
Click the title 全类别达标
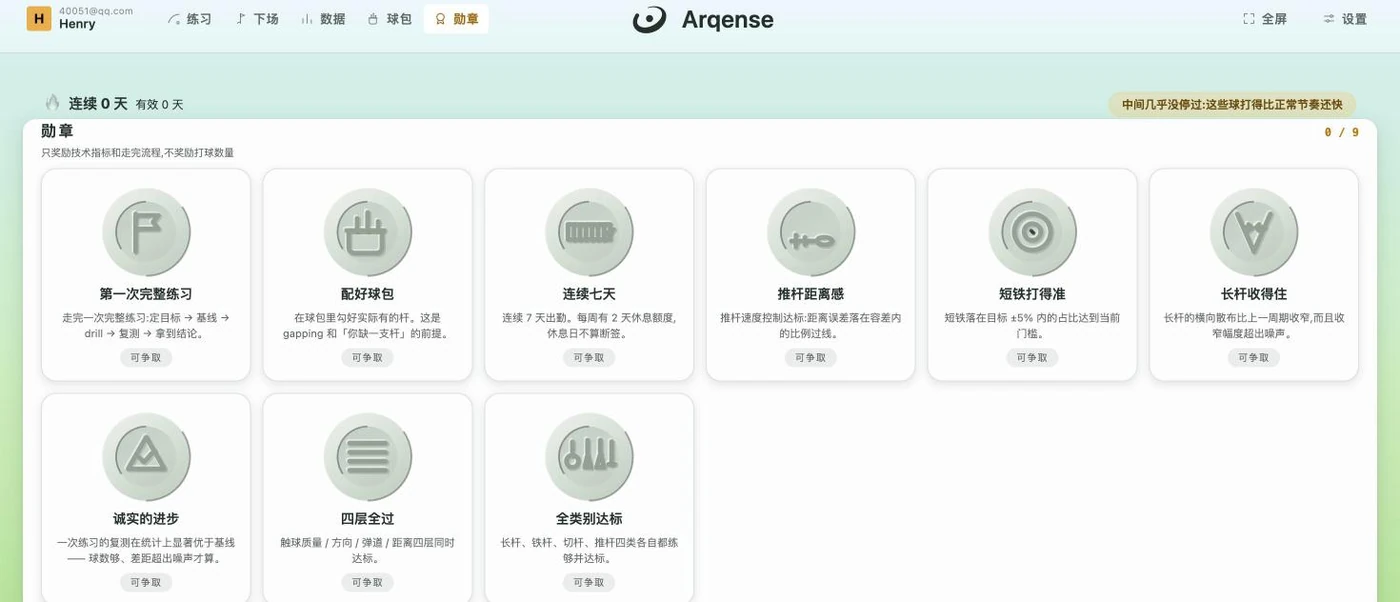589,519
